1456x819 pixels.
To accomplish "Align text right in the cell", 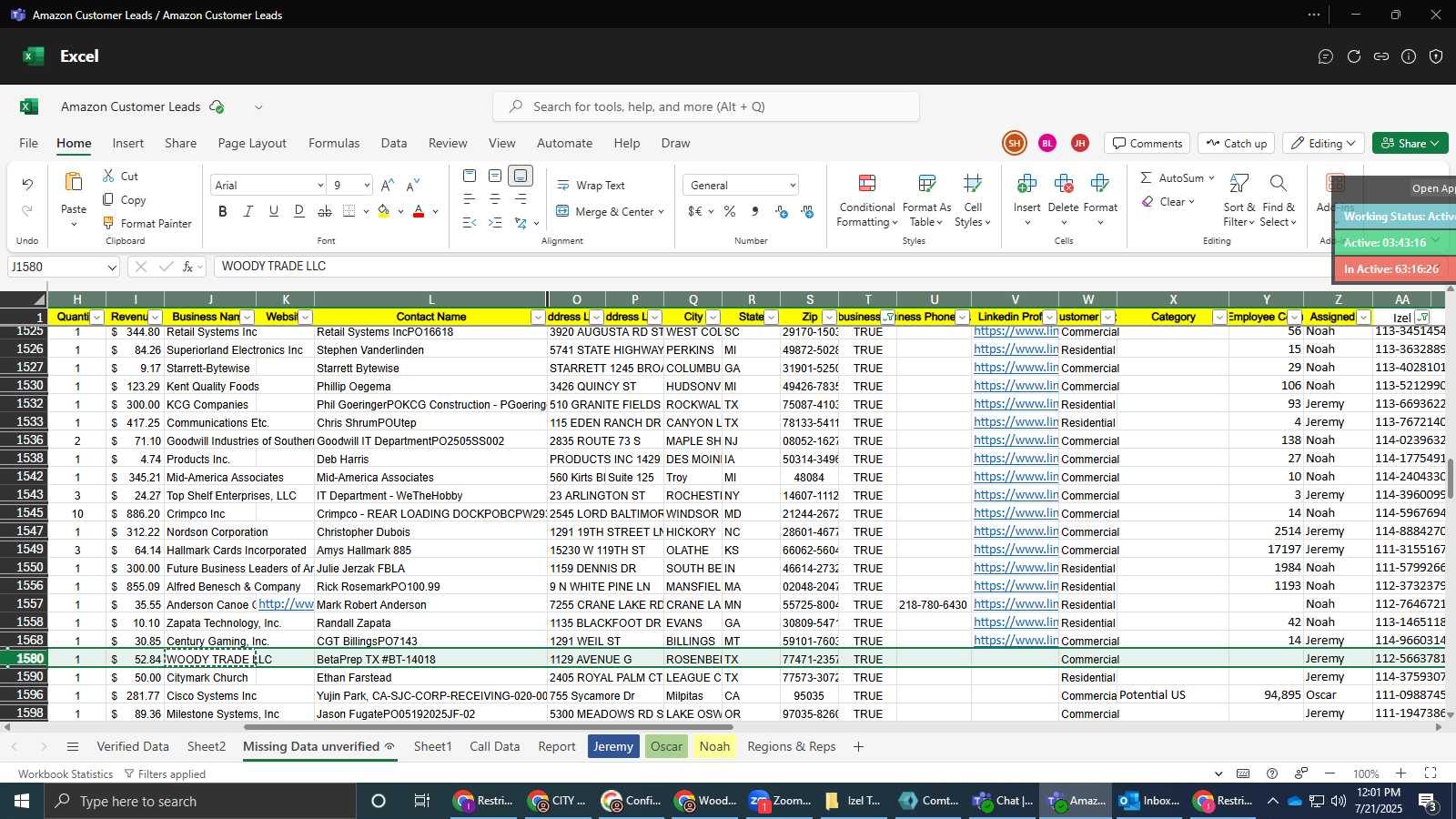I will point(521,198).
